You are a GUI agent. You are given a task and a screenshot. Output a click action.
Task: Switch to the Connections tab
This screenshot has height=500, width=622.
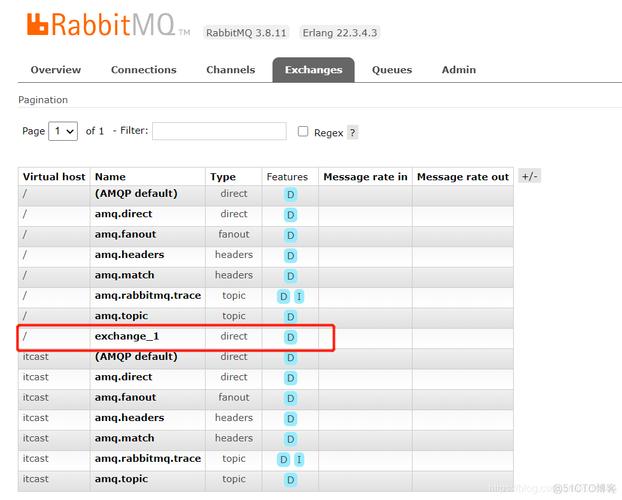pos(144,70)
